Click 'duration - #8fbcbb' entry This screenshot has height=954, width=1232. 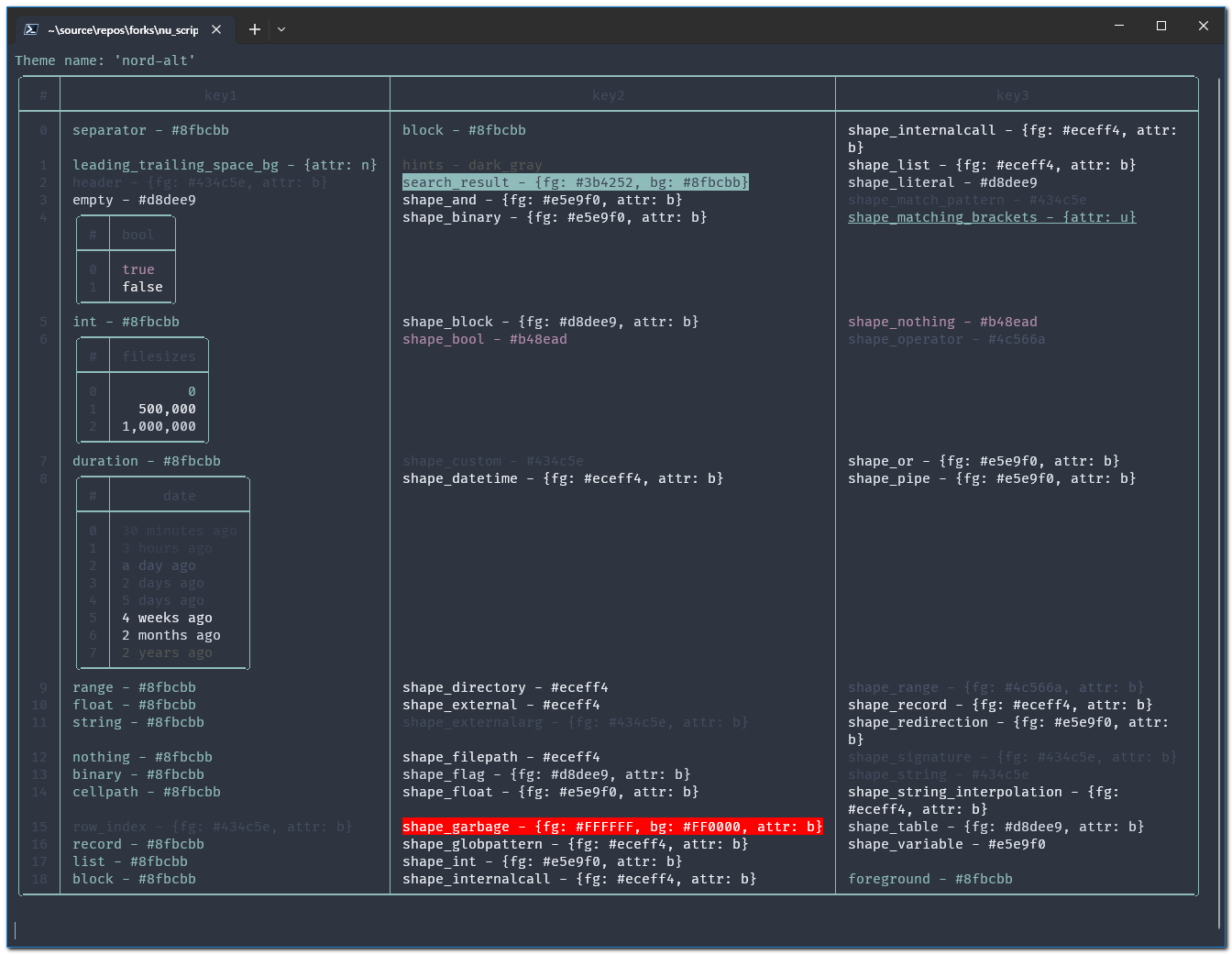pos(147,461)
